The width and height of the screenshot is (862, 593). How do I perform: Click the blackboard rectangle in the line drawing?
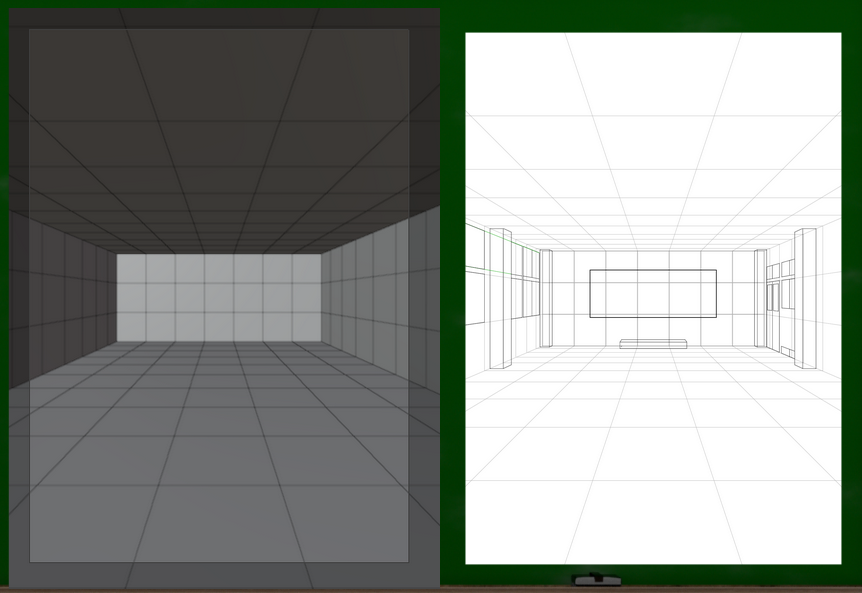653,293
